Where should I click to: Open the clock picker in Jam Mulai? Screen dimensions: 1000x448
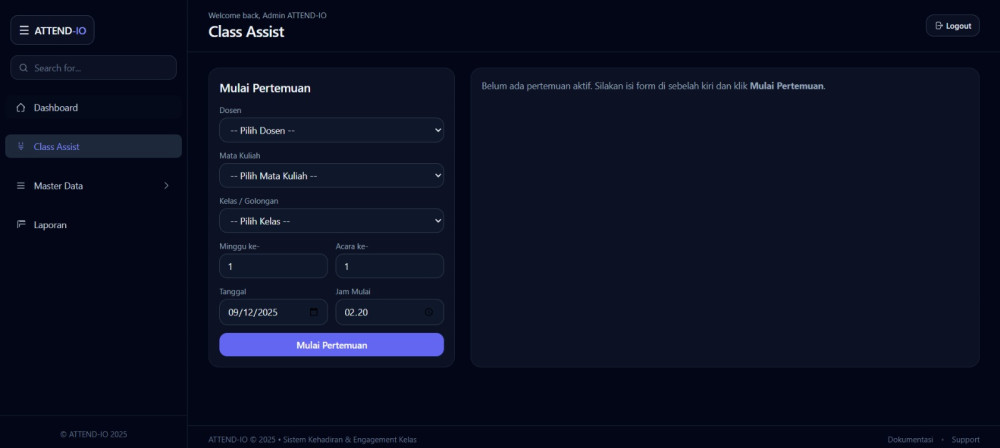point(429,312)
